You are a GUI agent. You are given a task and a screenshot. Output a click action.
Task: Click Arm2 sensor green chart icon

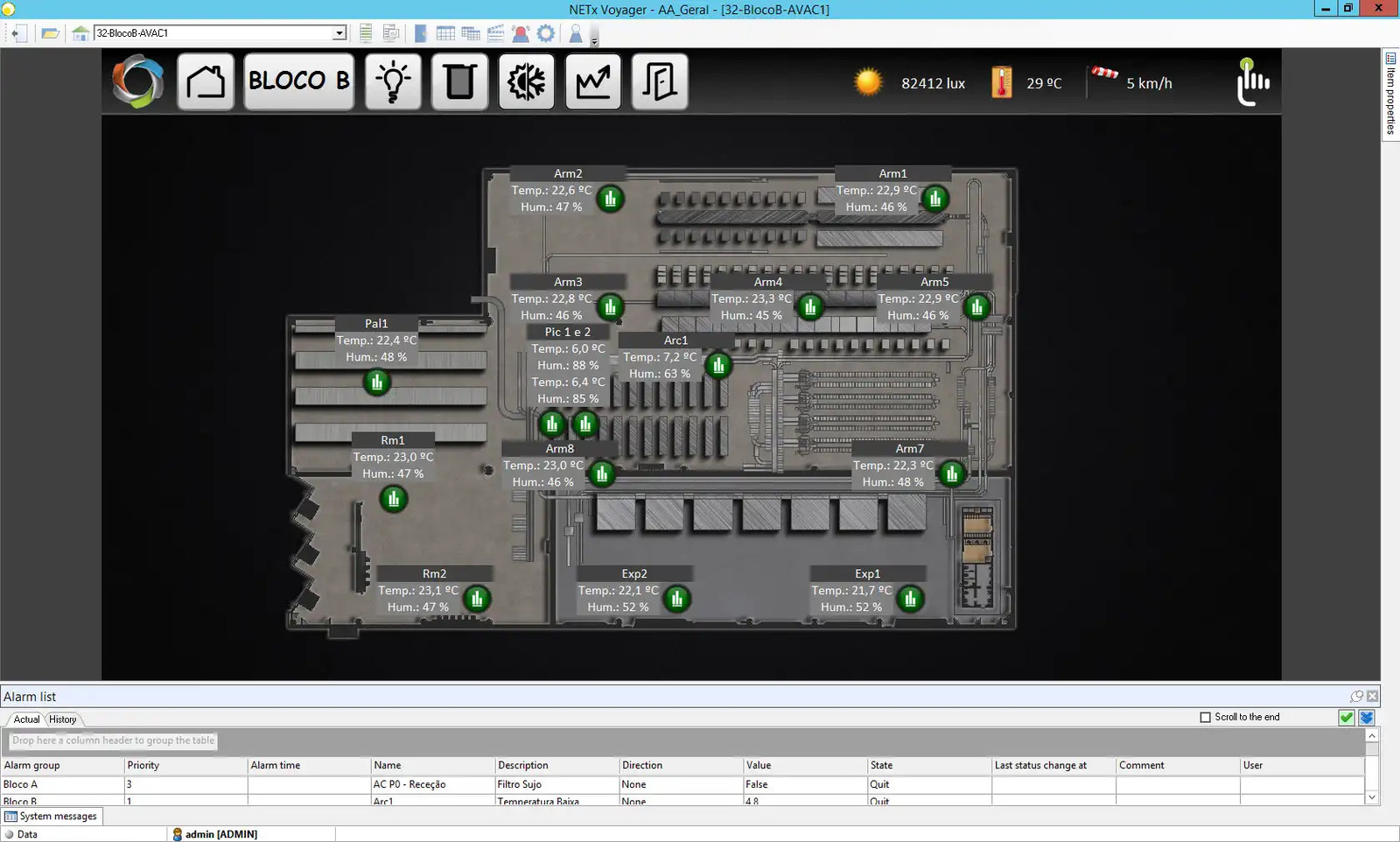pyautogui.click(x=611, y=200)
